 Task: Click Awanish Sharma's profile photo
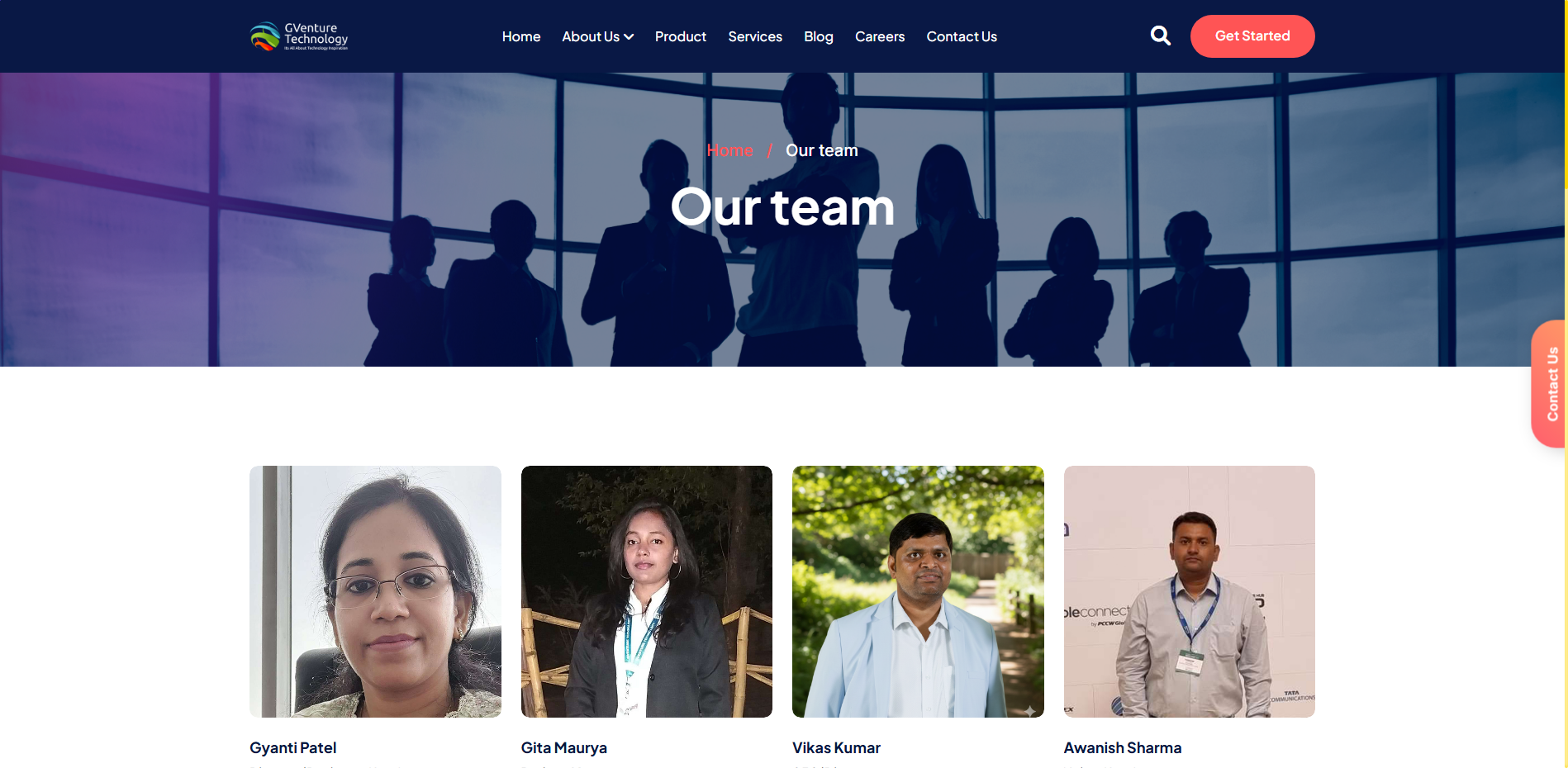pos(1190,591)
